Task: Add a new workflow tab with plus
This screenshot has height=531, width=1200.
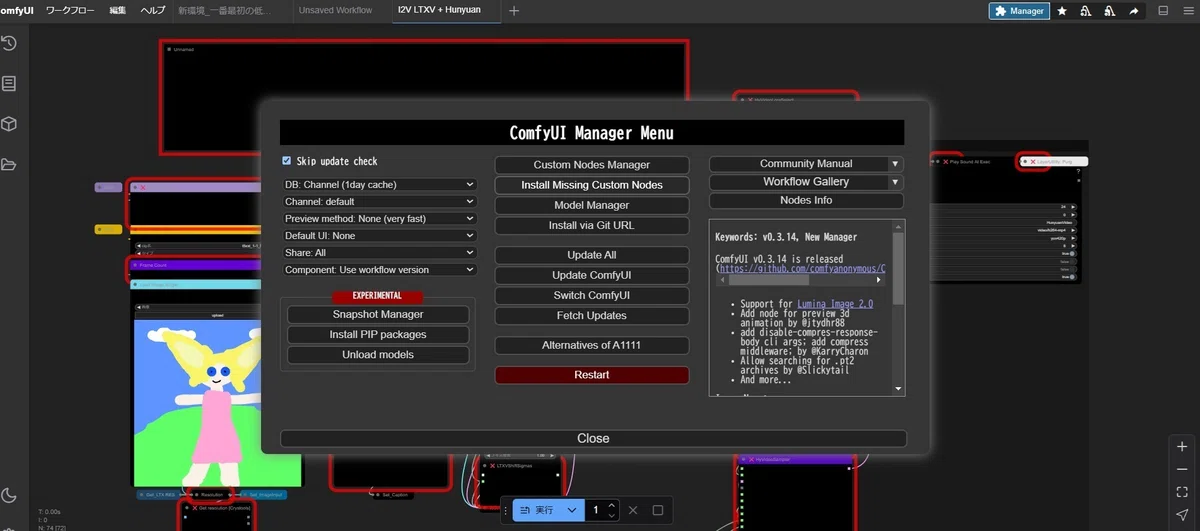Action: click(514, 11)
